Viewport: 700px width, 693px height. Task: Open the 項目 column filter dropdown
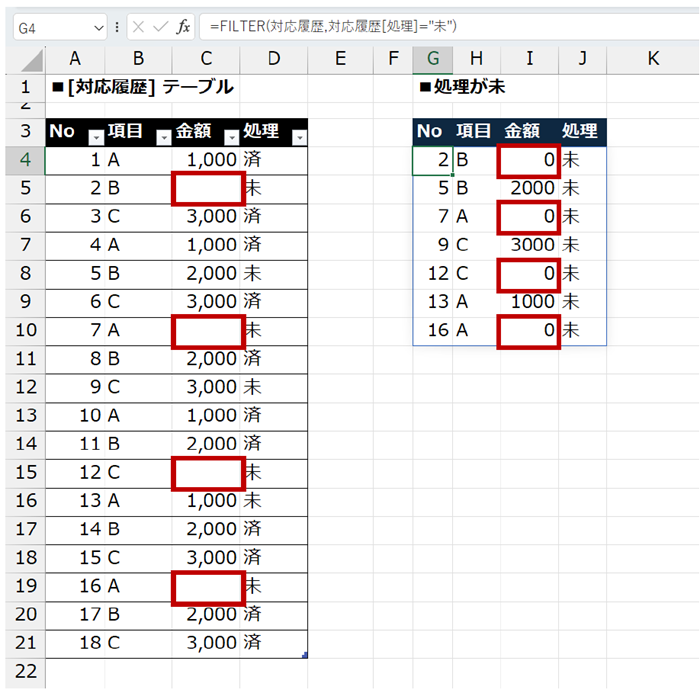[x=163, y=138]
